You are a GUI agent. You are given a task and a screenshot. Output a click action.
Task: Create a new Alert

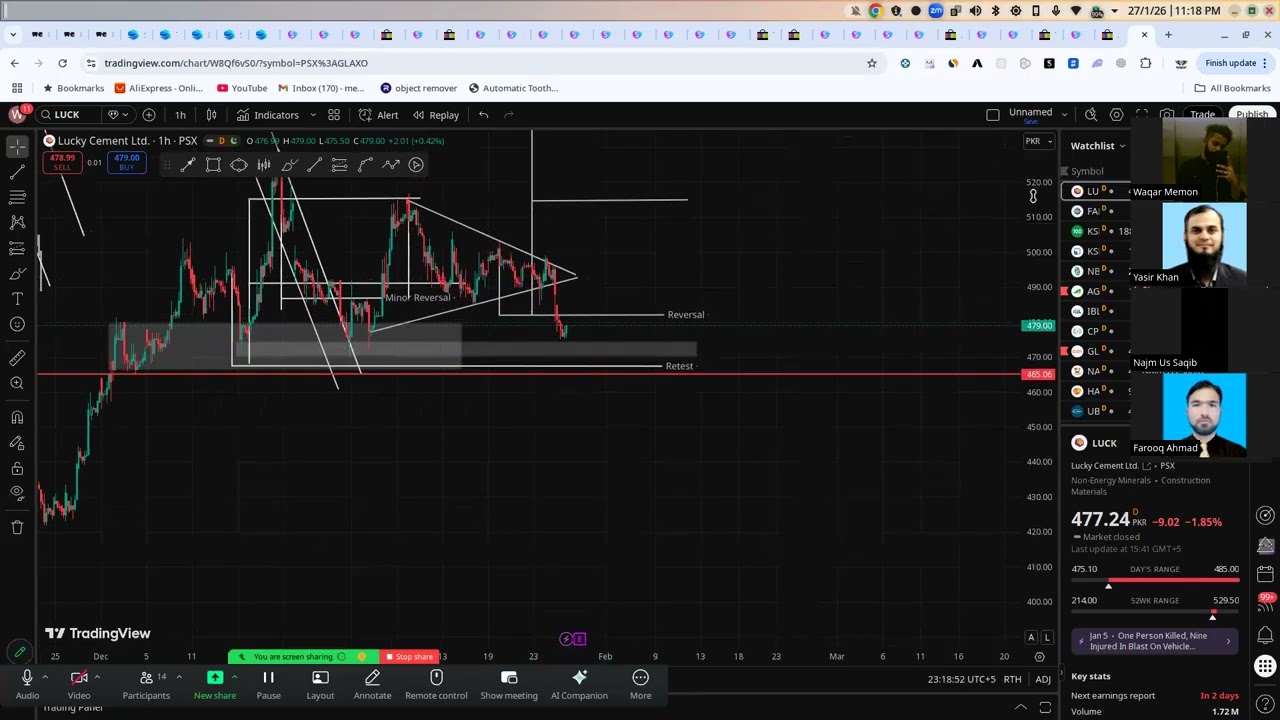(378, 115)
